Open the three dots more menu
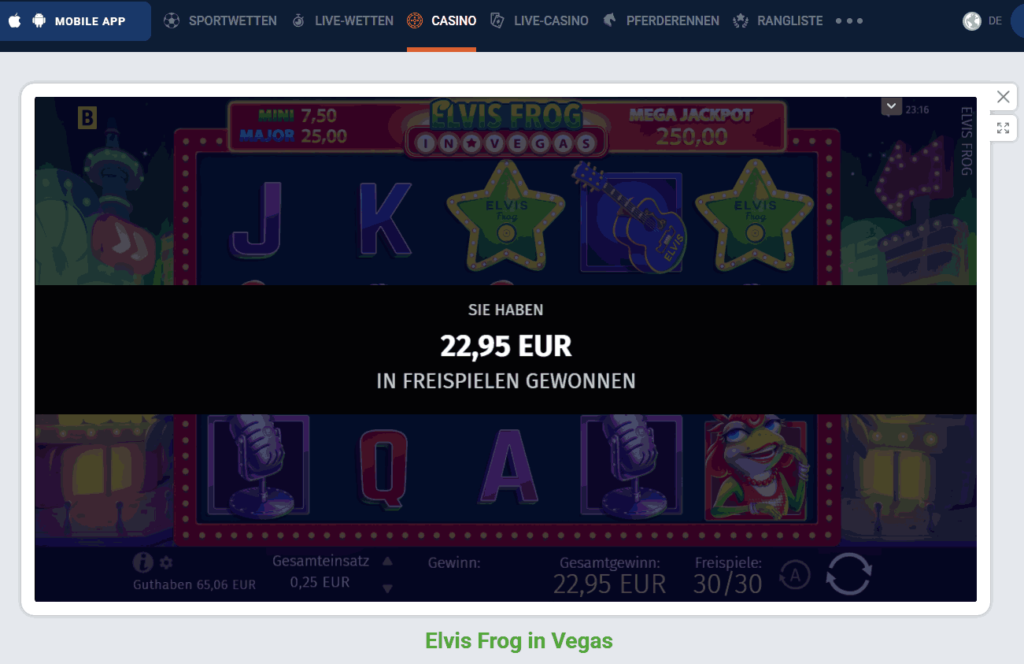This screenshot has width=1024, height=664. [x=849, y=21]
